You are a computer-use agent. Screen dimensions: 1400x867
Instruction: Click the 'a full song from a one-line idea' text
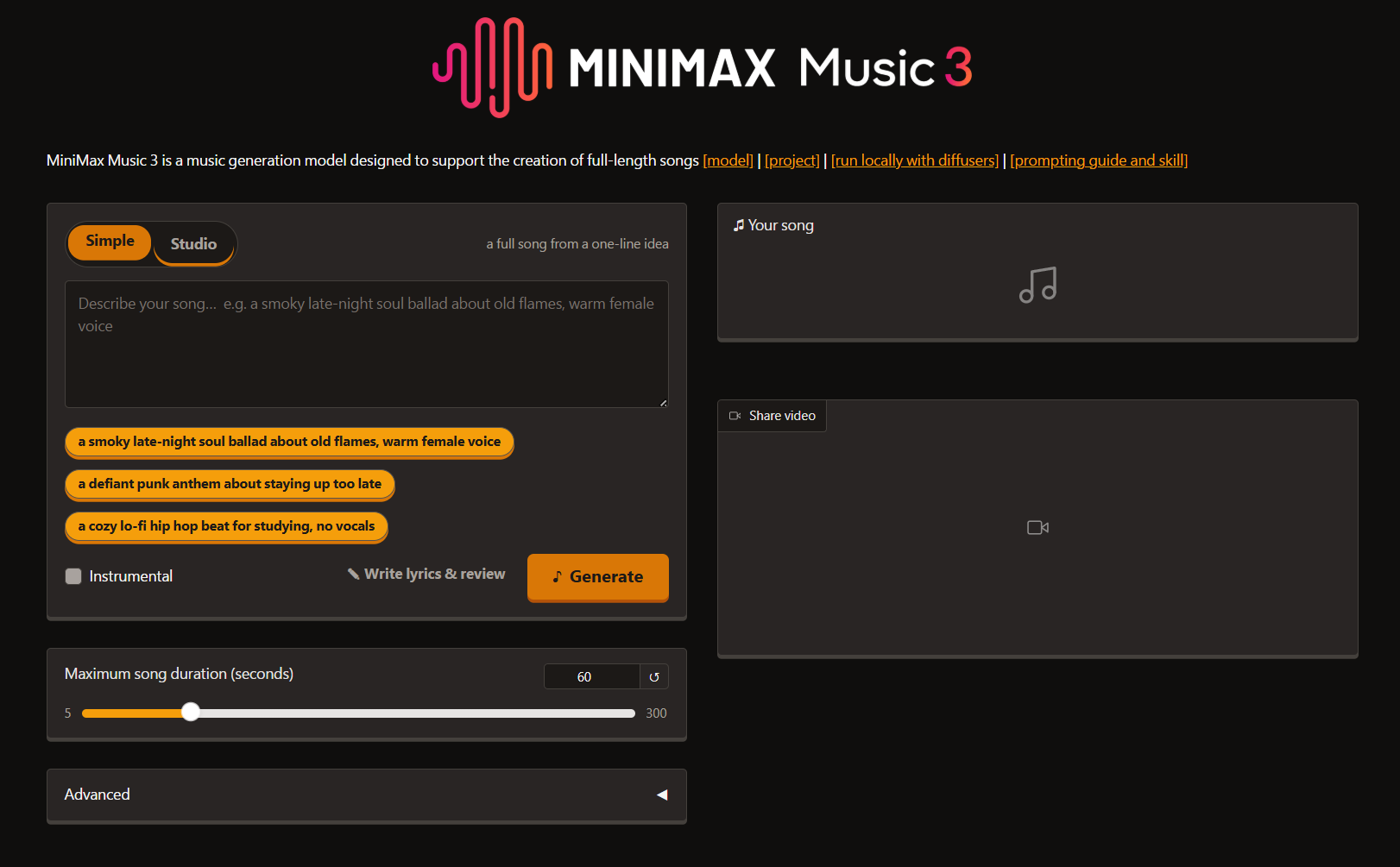point(577,244)
